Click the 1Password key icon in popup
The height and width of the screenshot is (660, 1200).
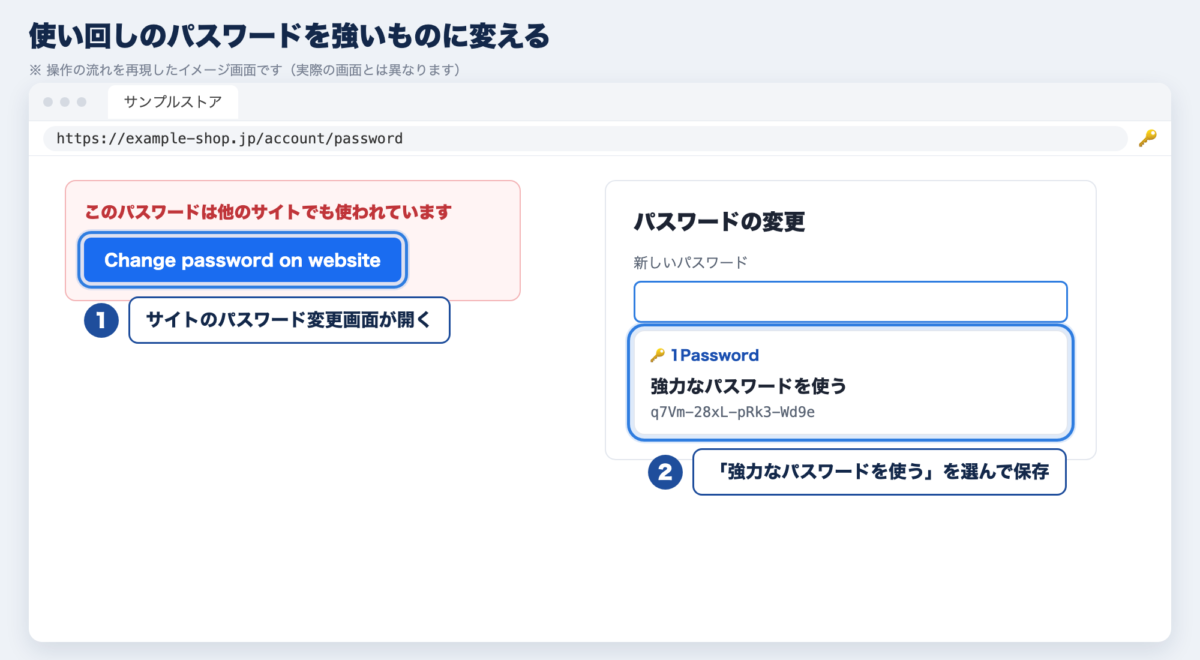click(x=657, y=355)
